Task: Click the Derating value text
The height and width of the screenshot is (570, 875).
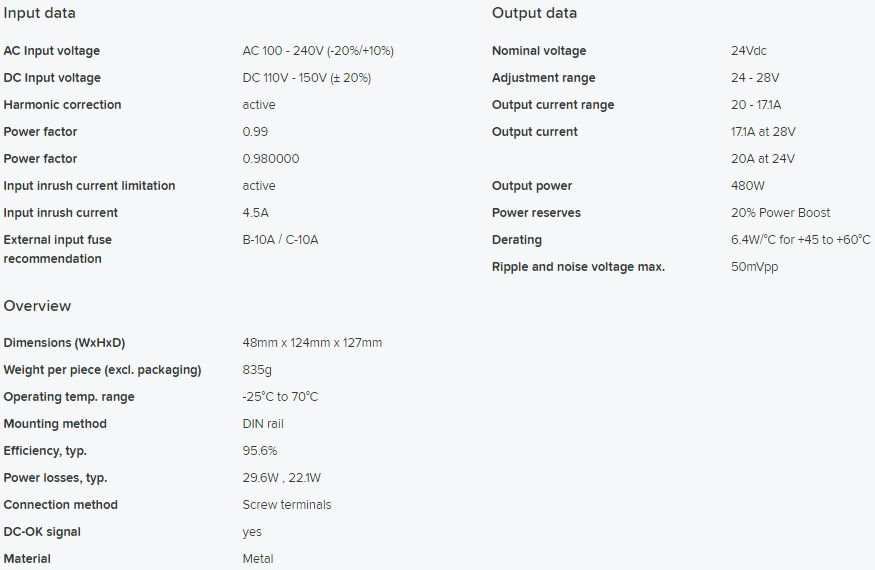Action: 800,240
